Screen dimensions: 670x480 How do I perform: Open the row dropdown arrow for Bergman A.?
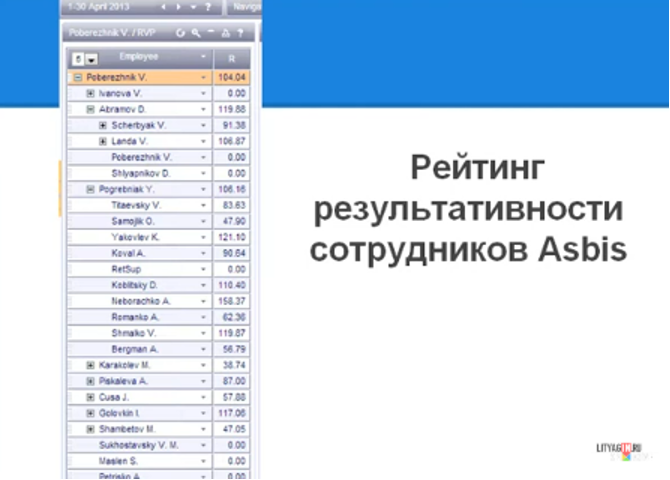203,349
